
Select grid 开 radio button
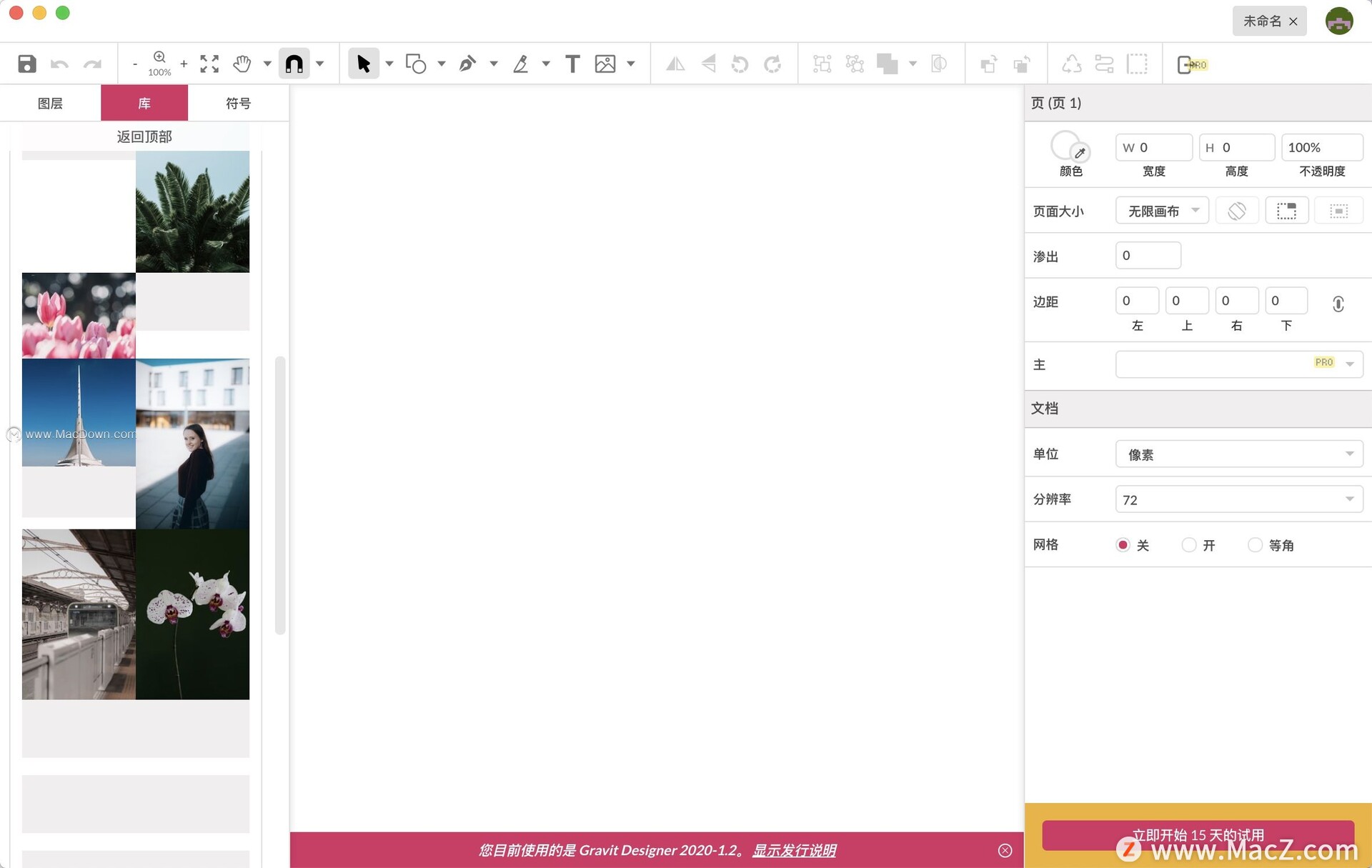tap(1189, 545)
